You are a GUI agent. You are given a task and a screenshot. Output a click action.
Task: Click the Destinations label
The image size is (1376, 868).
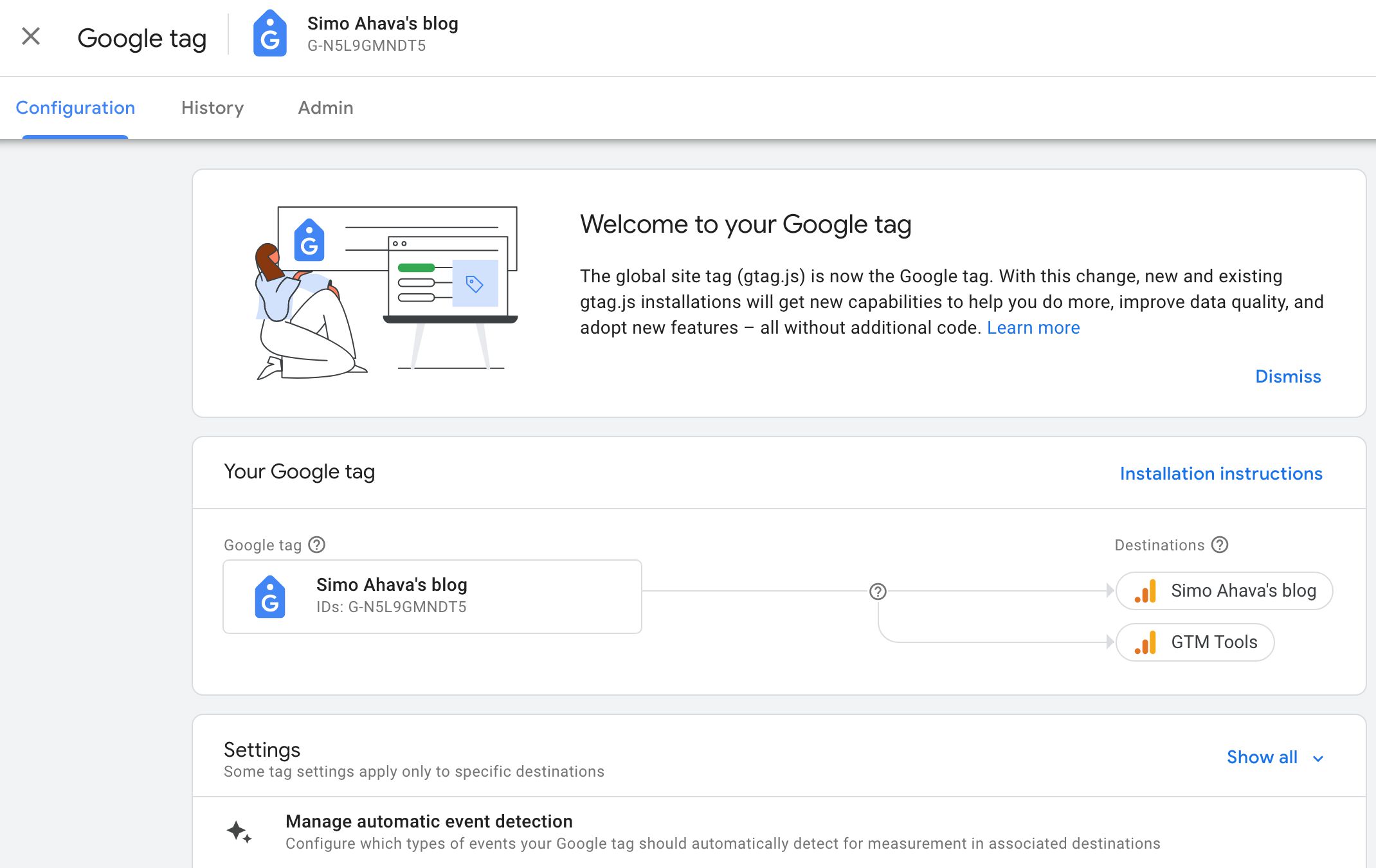1159,545
